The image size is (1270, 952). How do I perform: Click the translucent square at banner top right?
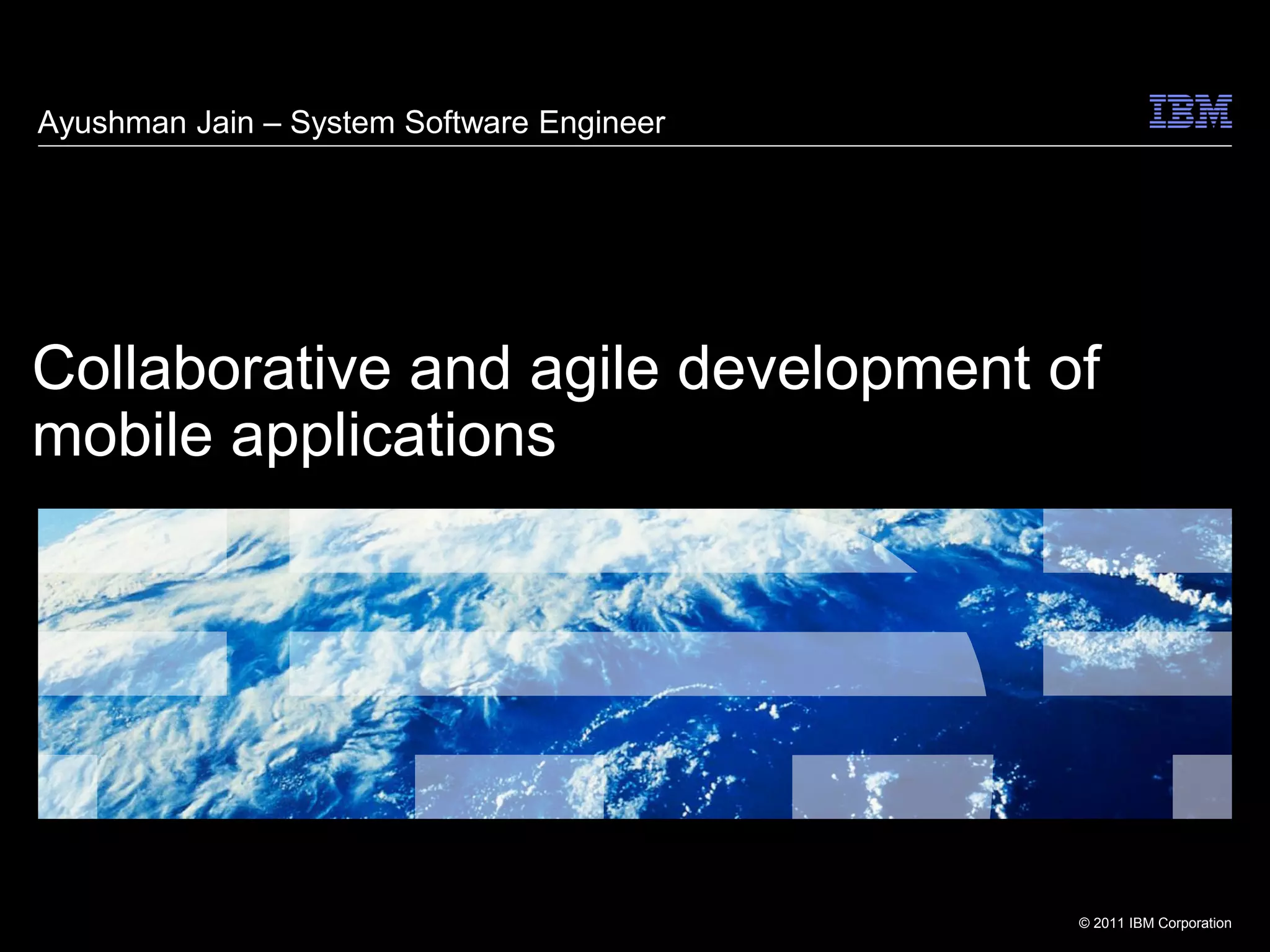tap(1137, 540)
